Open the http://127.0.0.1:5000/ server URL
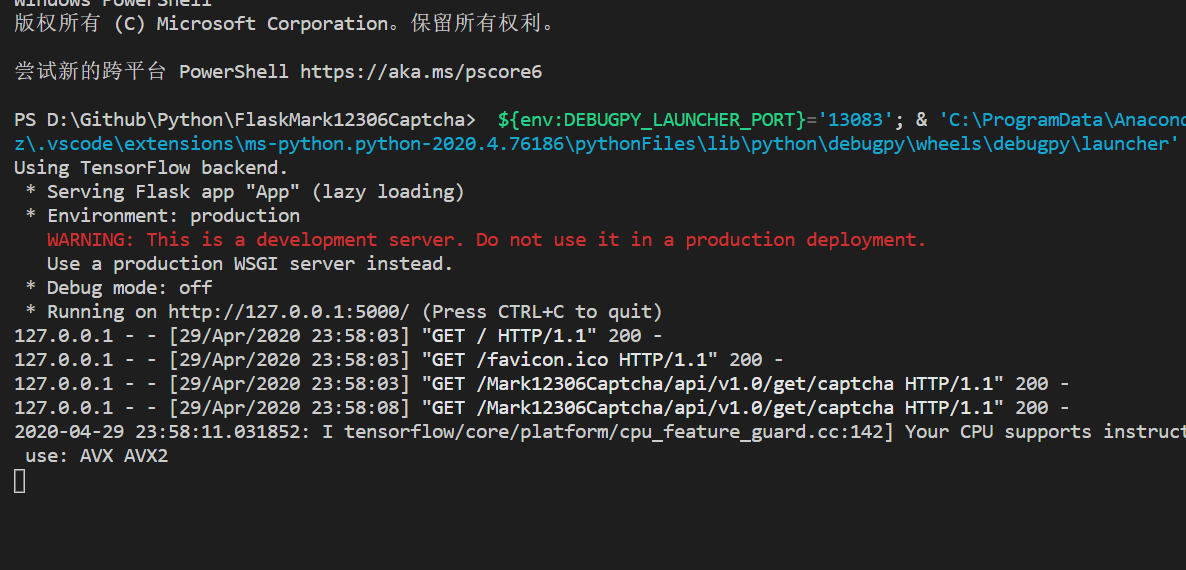This screenshot has height=570, width=1186. pos(288,312)
